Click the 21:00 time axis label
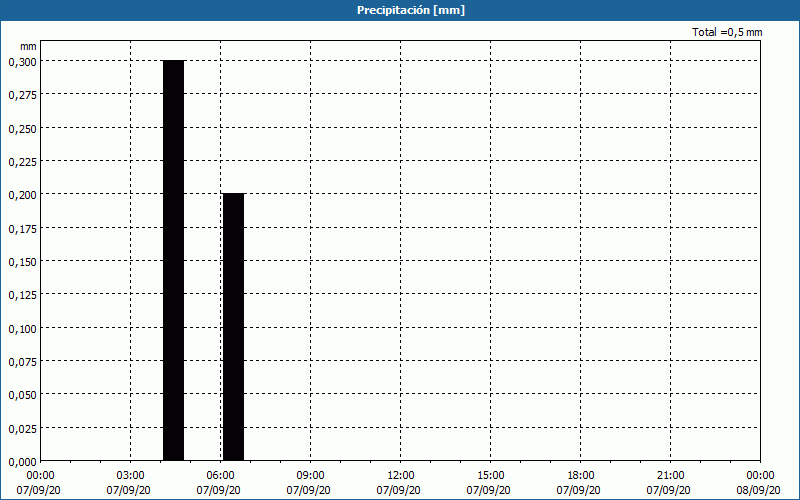800x500 pixels. click(670, 476)
